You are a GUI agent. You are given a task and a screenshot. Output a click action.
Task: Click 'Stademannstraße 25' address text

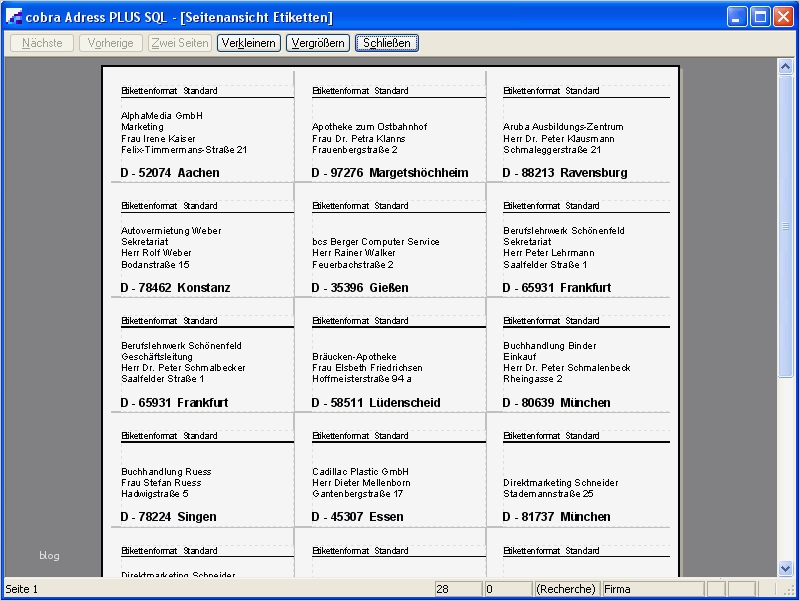coord(548,494)
